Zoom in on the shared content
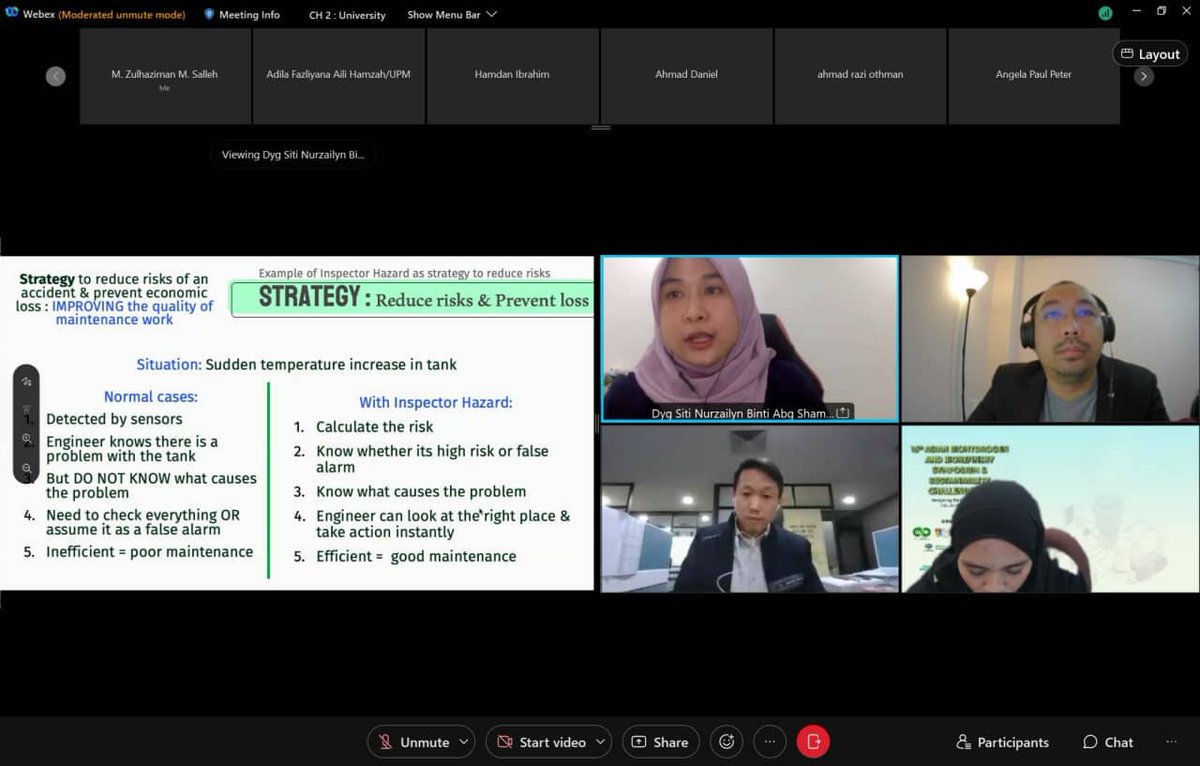 click(x=27, y=439)
